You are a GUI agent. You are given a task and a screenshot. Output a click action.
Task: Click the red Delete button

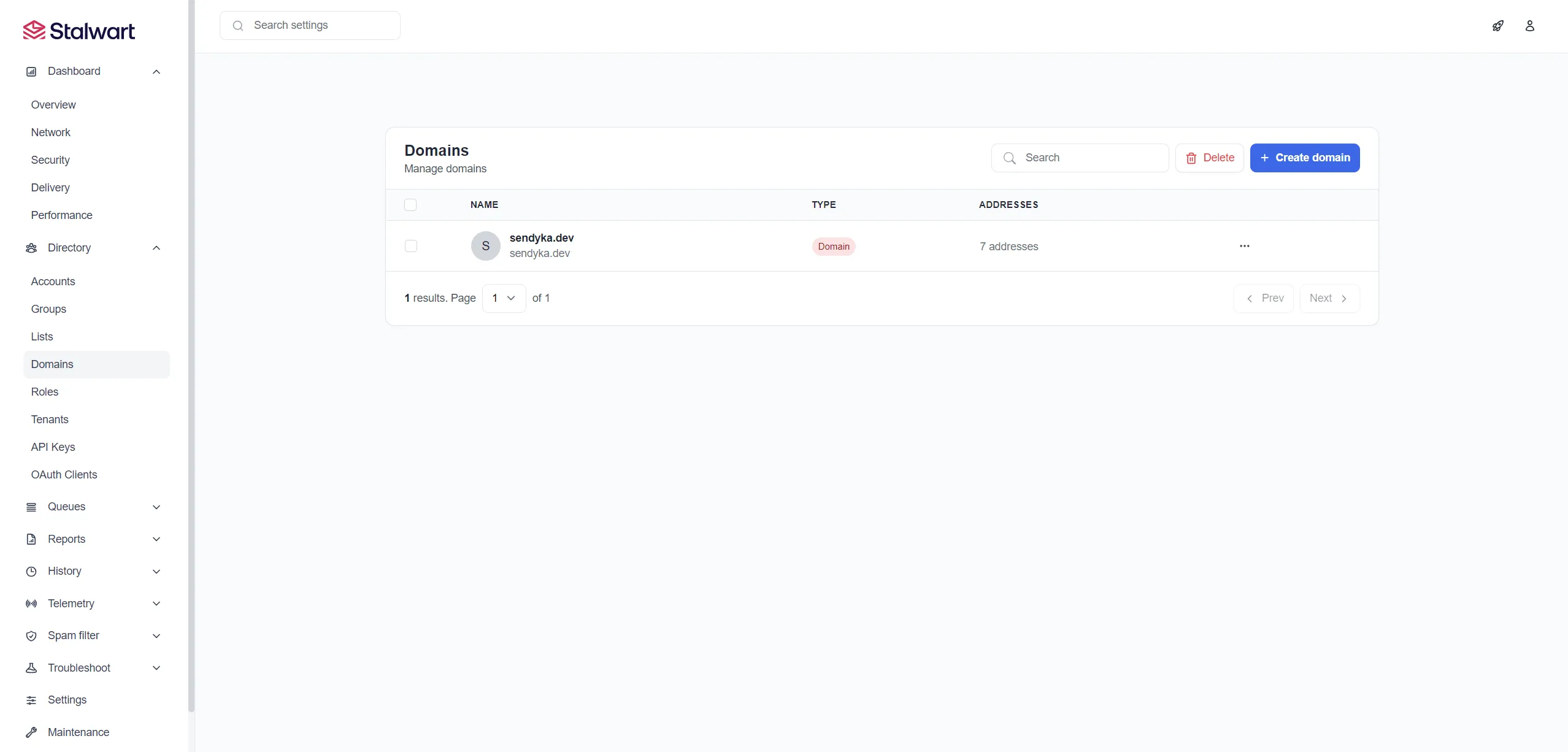[1210, 158]
